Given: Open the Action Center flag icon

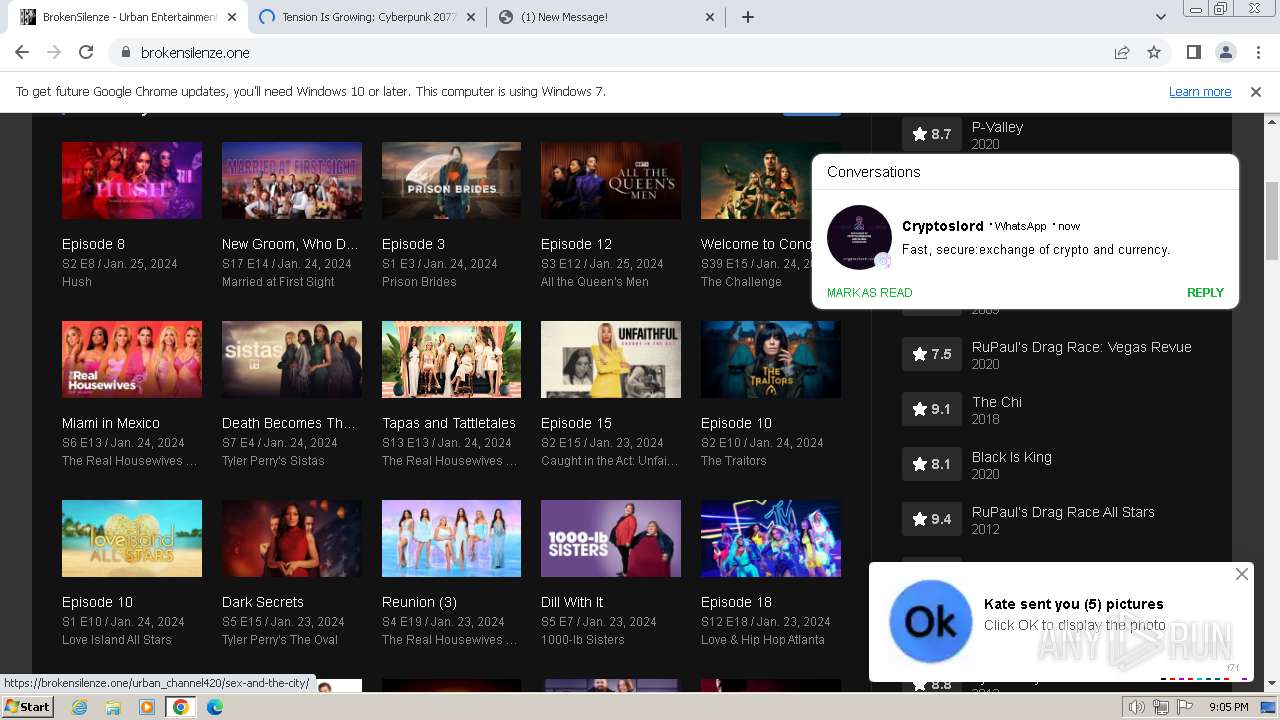Looking at the screenshot, I should pos(1185,707).
